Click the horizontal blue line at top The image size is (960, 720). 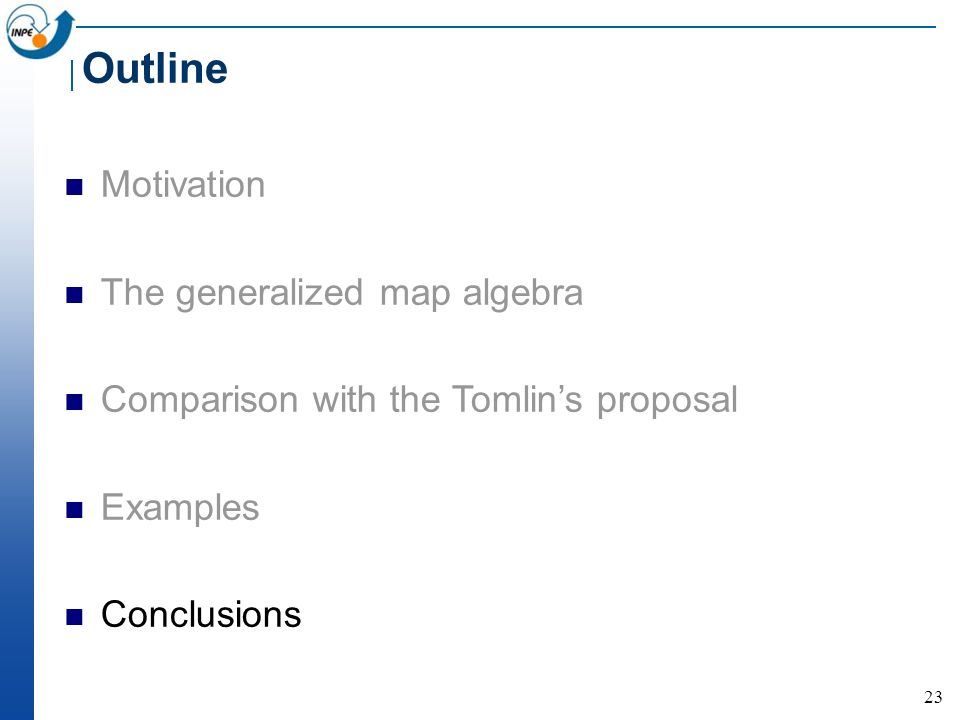pos(506,27)
